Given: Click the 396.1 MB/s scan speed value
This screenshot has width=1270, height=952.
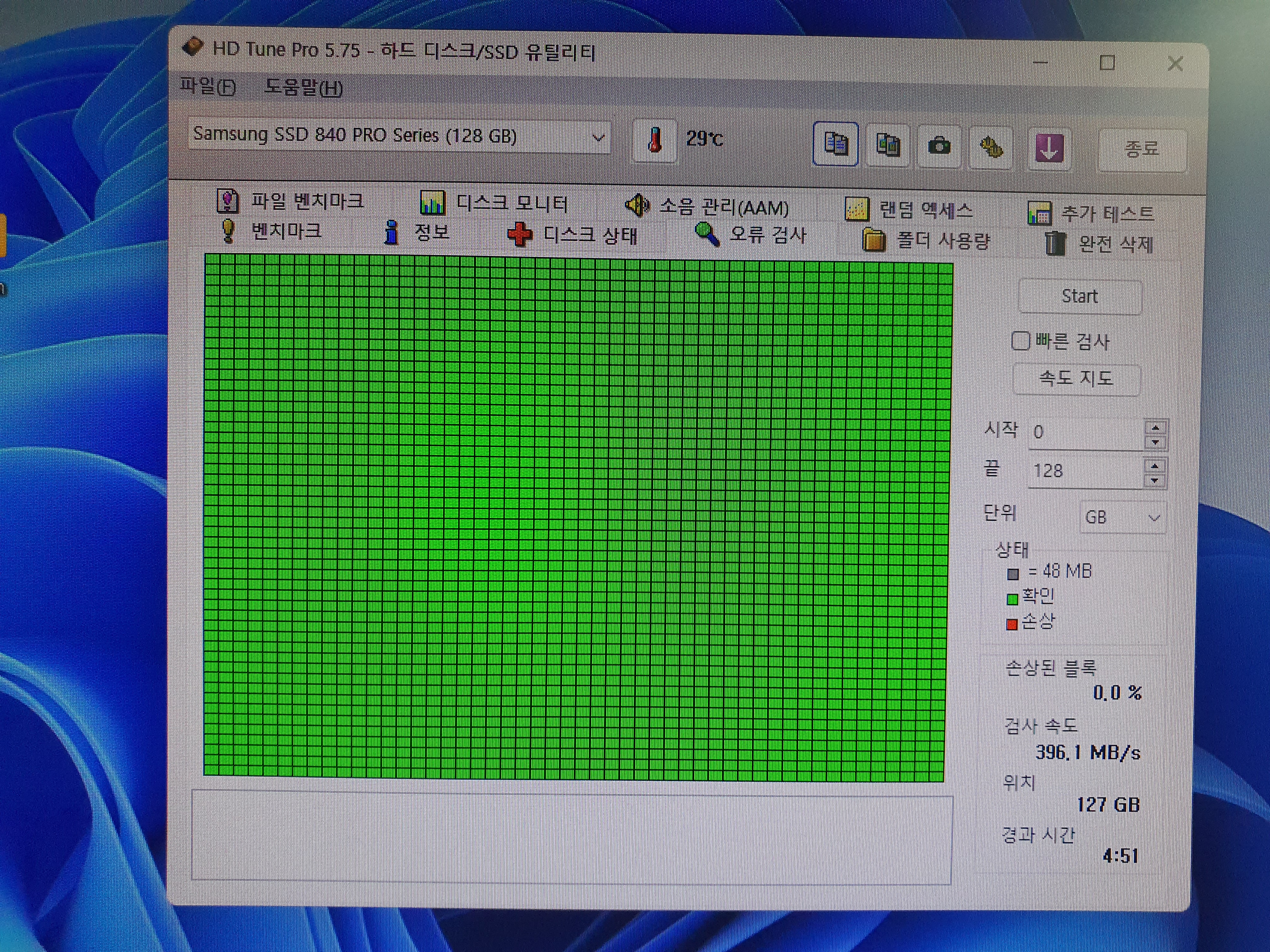Looking at the screenshot, I should click(x=1088, y=752).
